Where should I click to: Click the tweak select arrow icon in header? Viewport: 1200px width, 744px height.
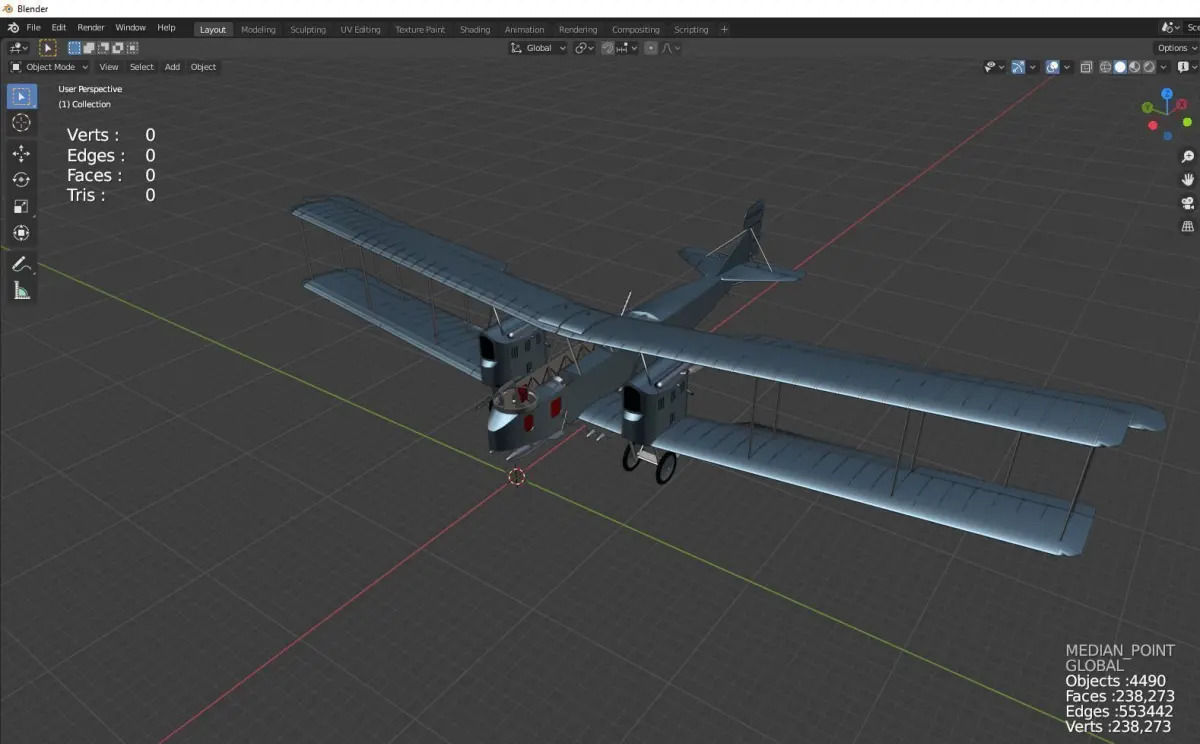48,48
